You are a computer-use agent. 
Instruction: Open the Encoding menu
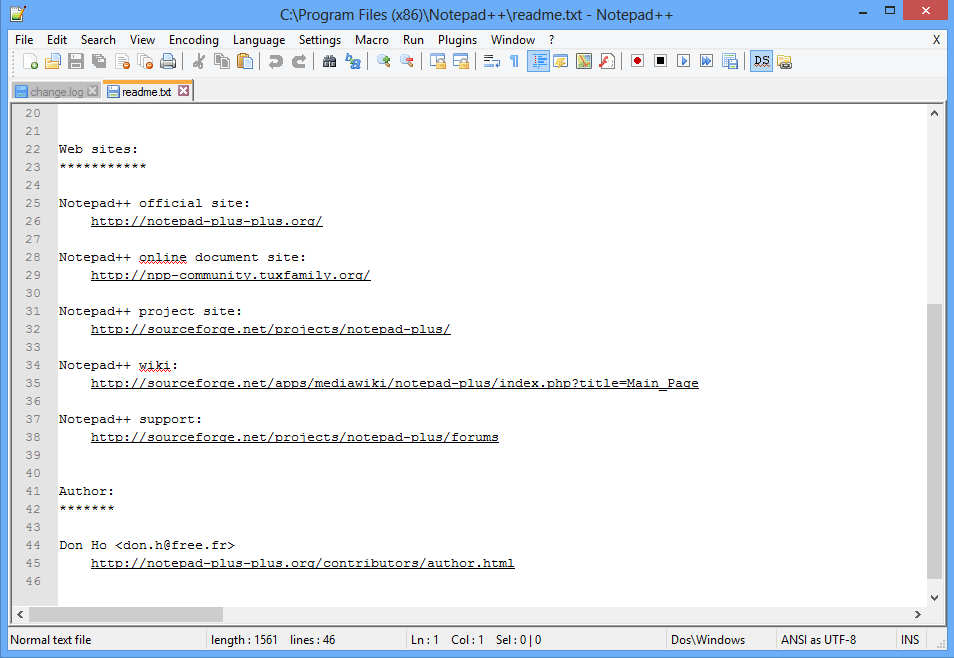click(x=193, y=40)
